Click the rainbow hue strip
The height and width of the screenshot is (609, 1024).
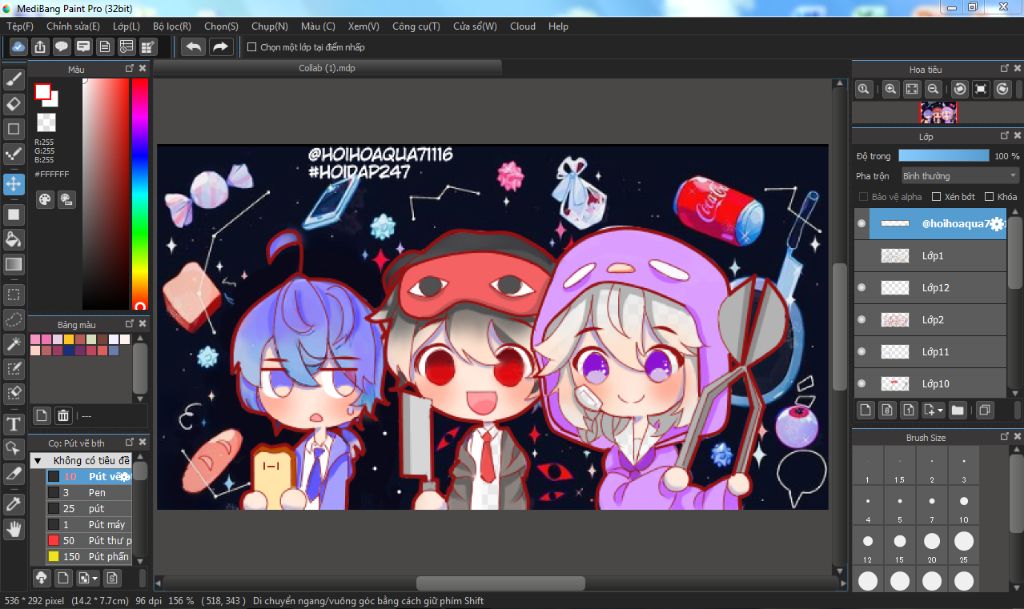tap(140, 194)
